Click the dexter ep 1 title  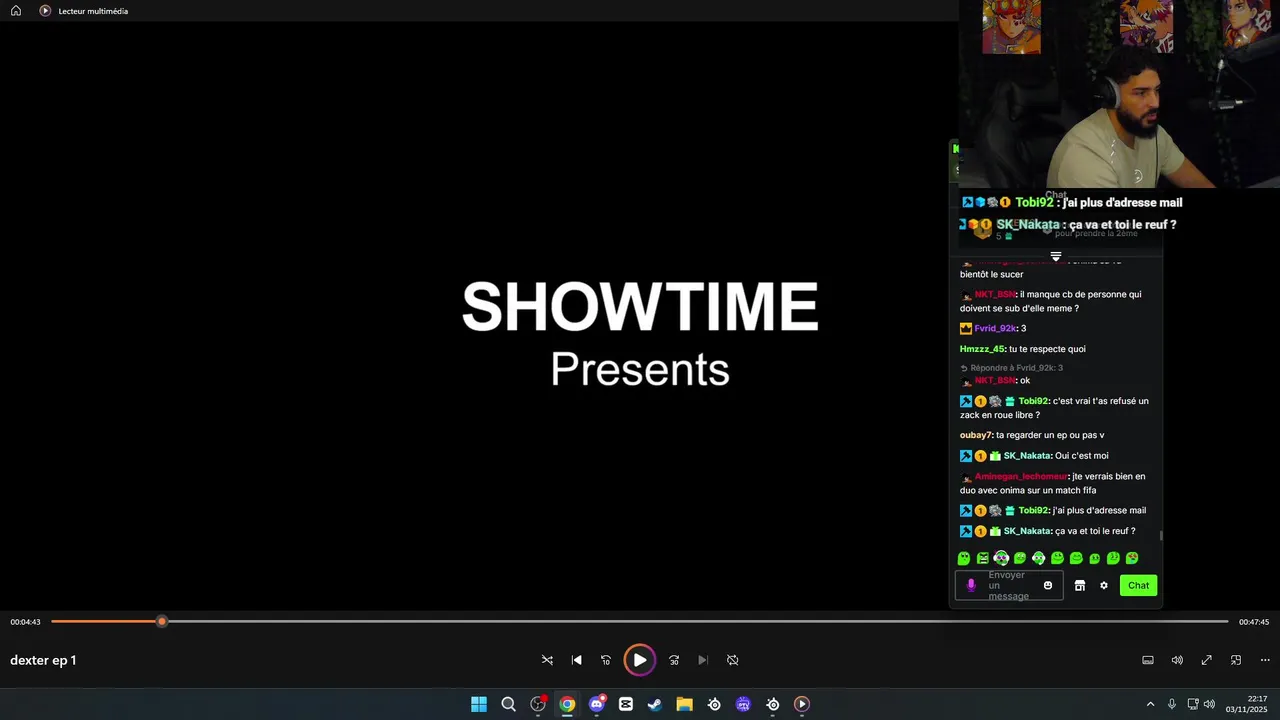pyautogui.click(x=43, y=660)
